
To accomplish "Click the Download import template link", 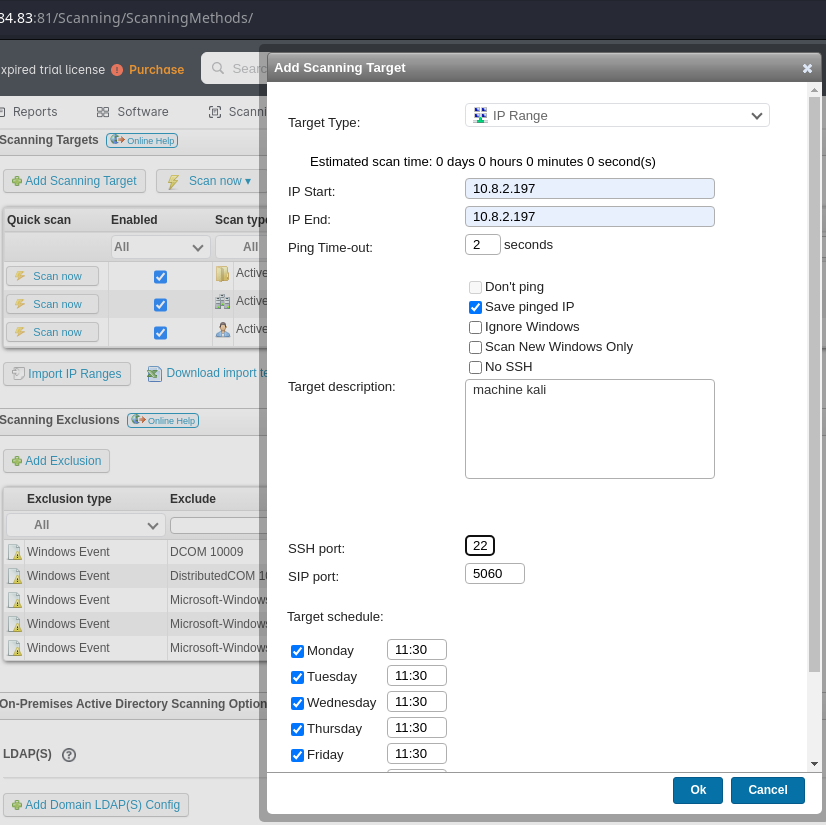I will pos(207,373).
